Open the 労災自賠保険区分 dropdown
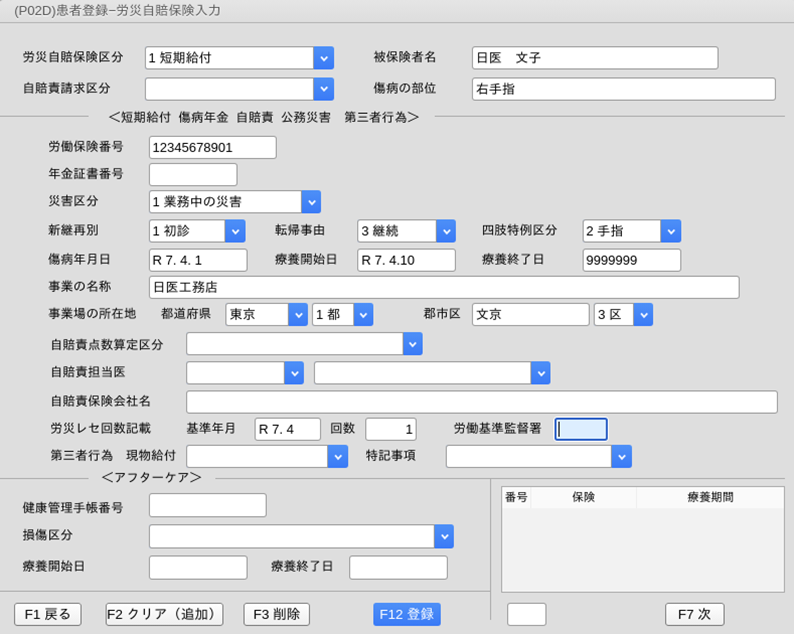 click(x=323, y=58)
